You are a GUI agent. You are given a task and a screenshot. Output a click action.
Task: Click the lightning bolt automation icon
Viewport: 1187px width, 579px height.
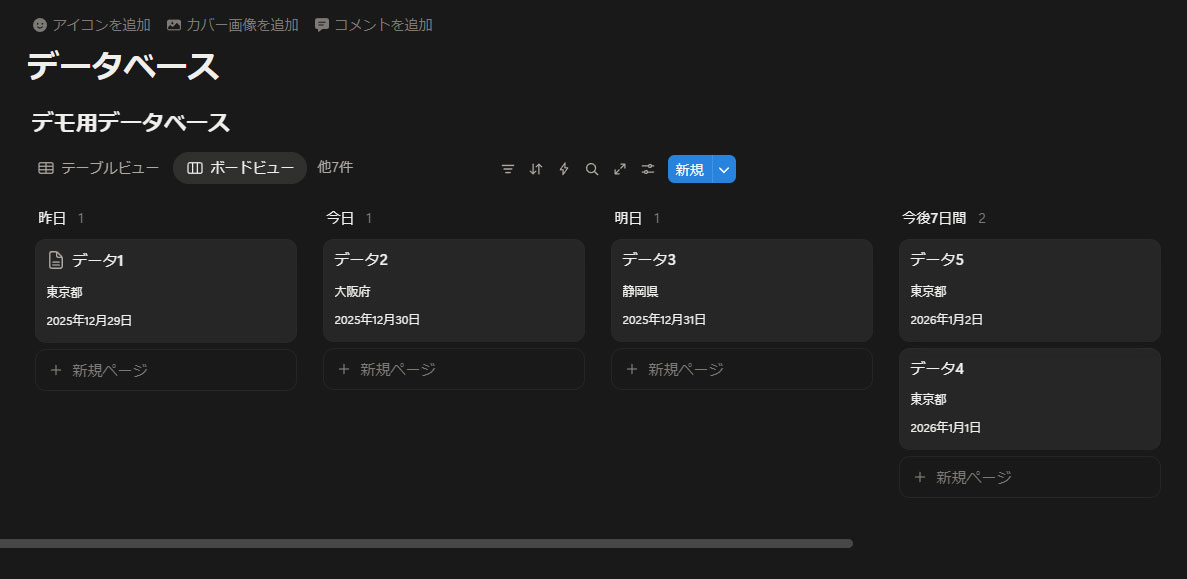point(564,169)
